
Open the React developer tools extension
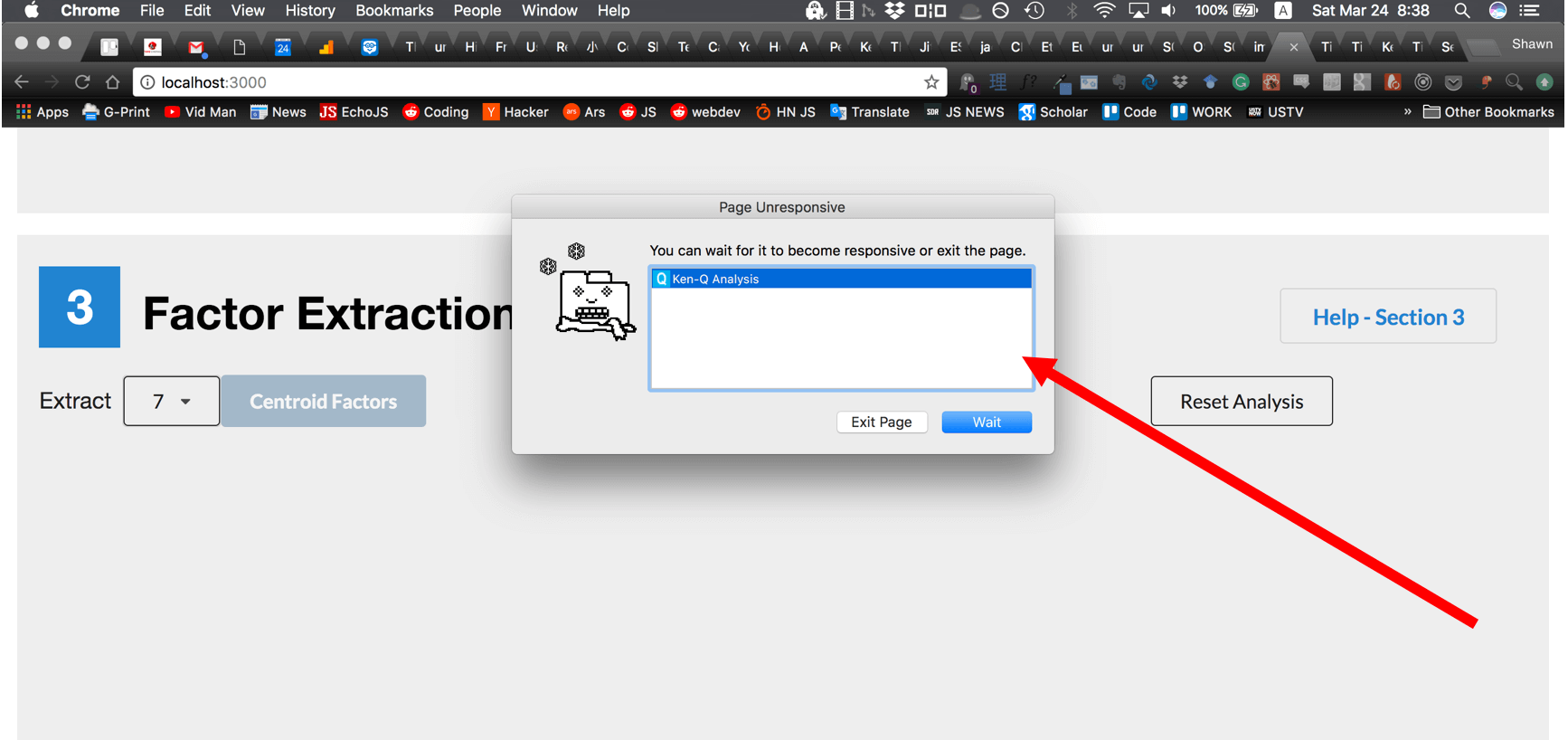[x=1271, y=82]
